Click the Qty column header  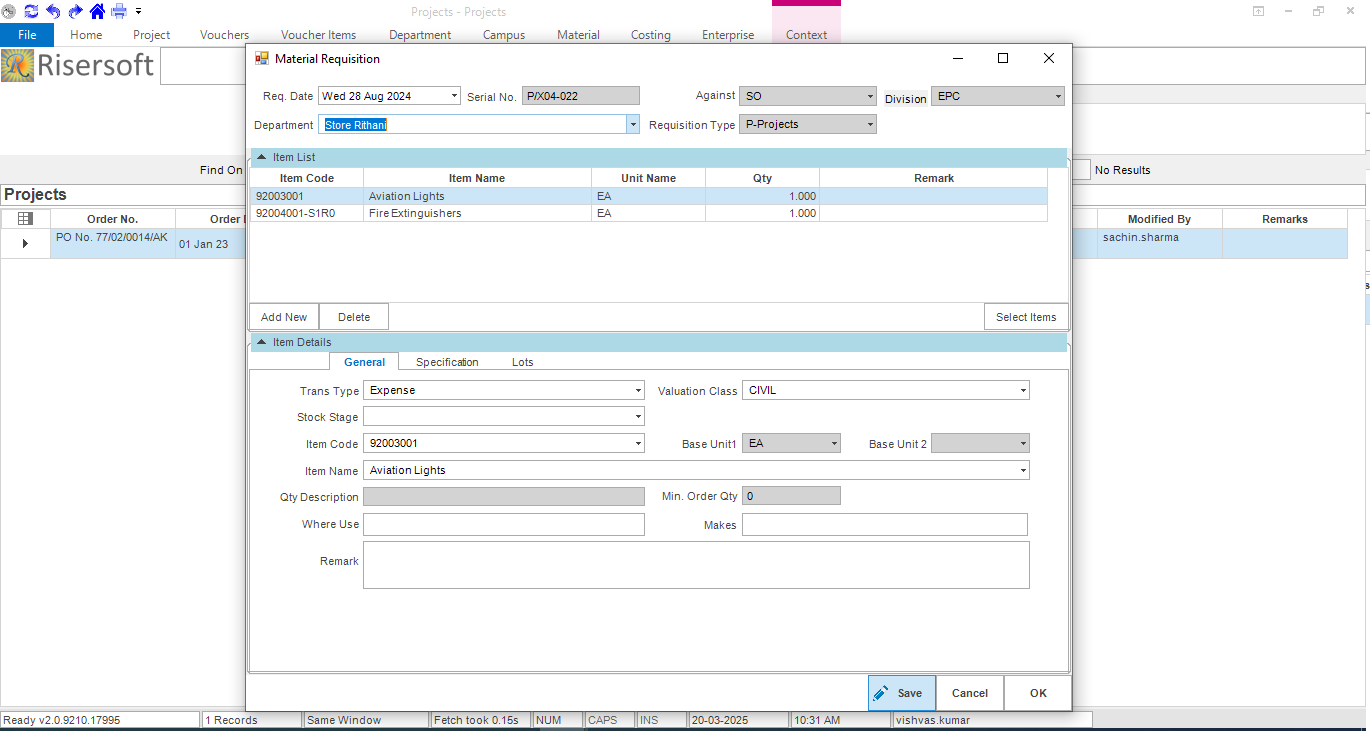pos(762,178)
